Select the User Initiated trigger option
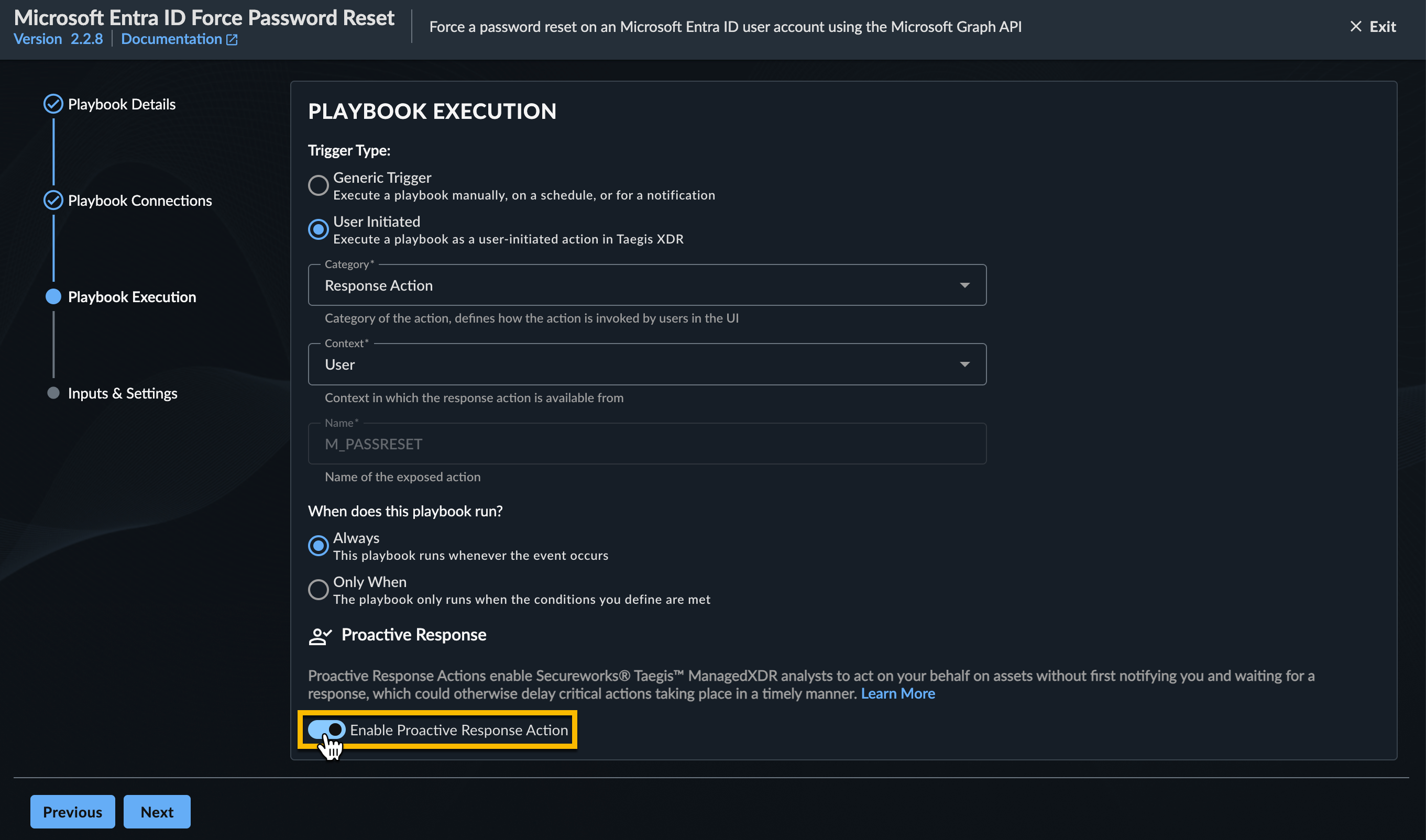1426x840 pixels. click(318, 230)
